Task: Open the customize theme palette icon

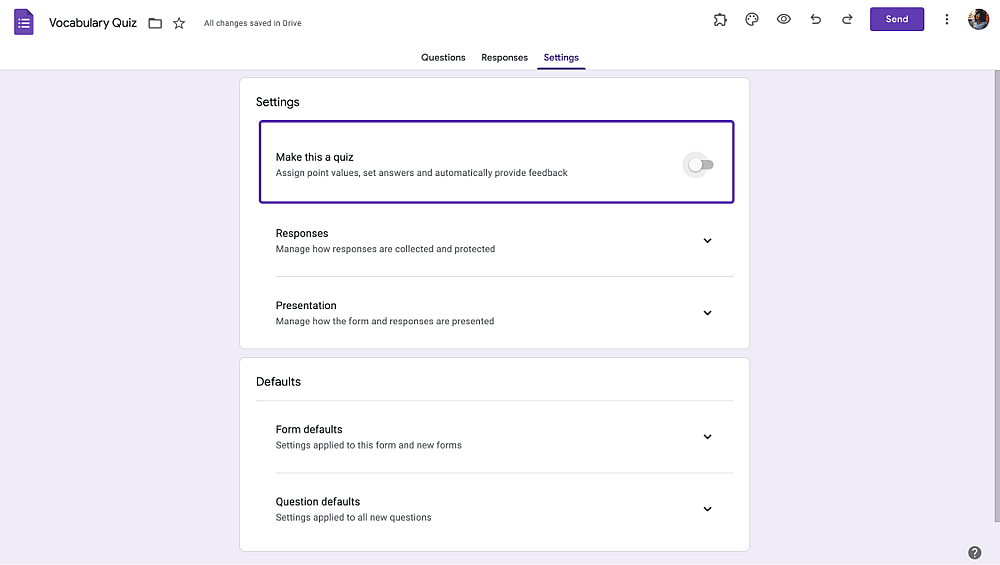Action: click(x=752, y=19)
